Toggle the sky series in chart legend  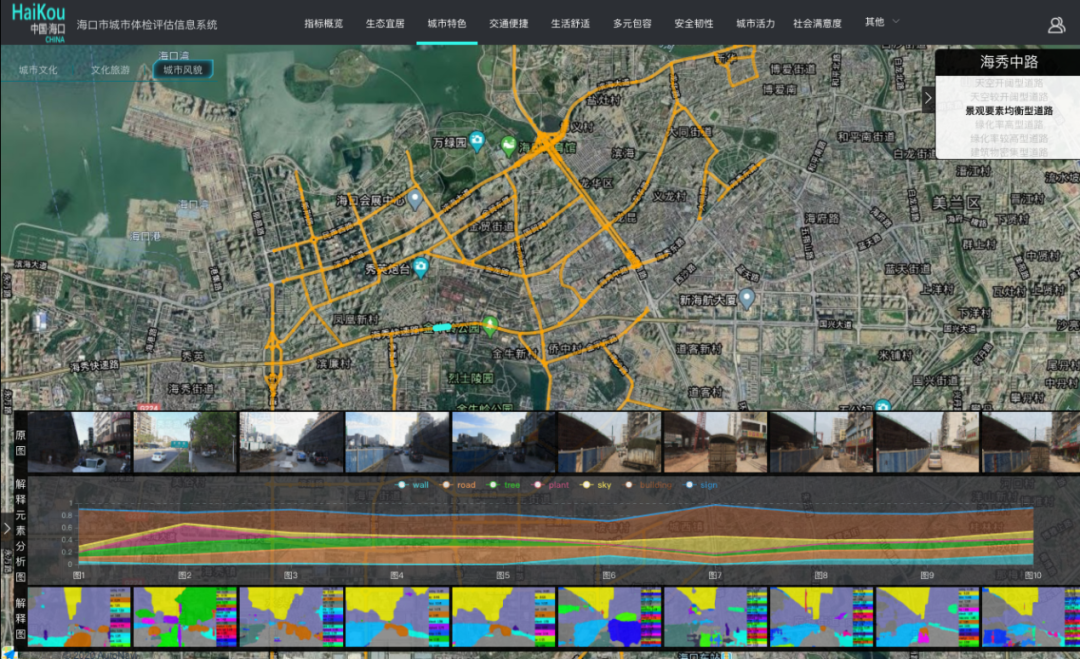click(596, 485)
